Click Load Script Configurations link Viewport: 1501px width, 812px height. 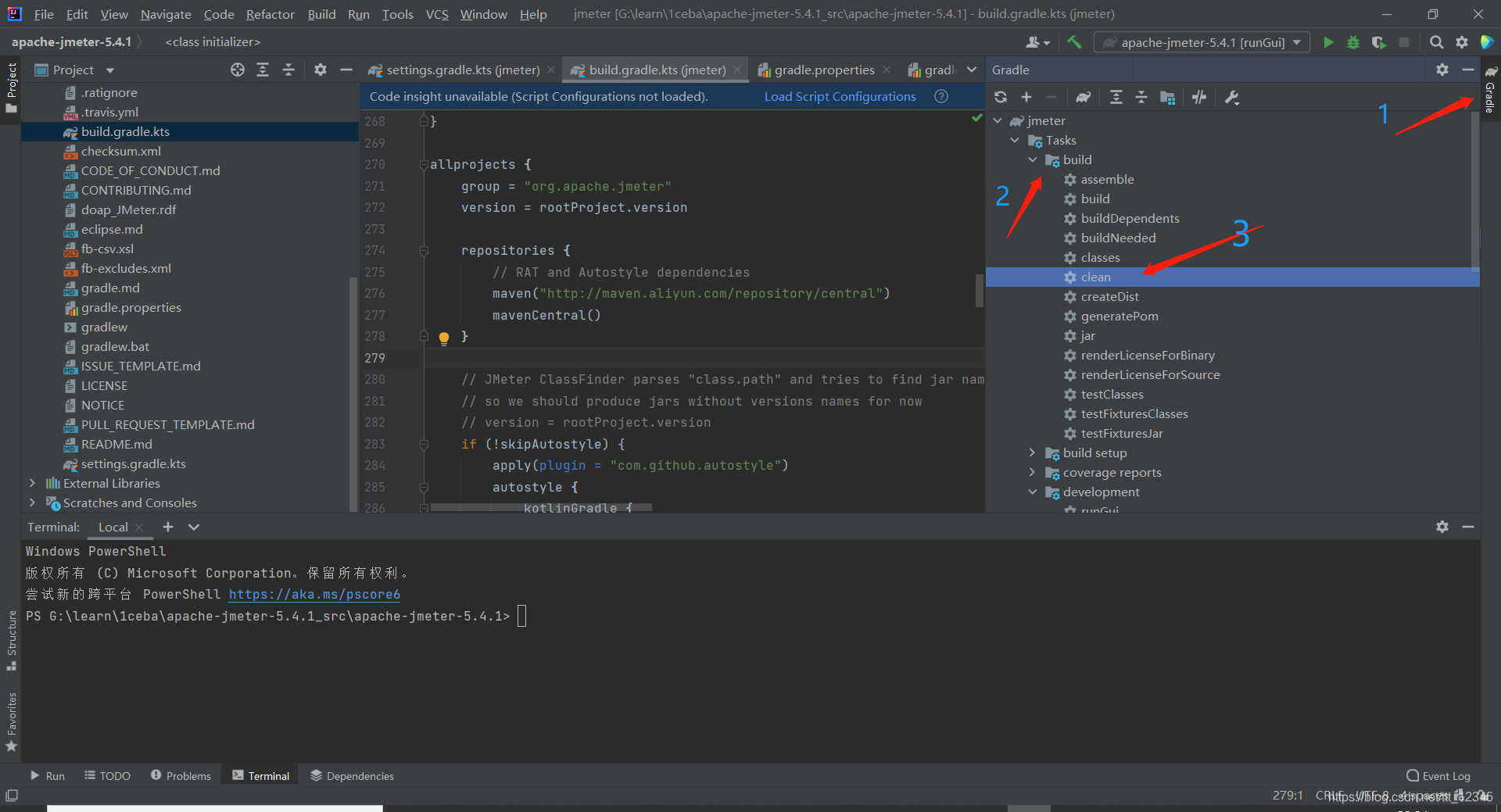point(840,96)
